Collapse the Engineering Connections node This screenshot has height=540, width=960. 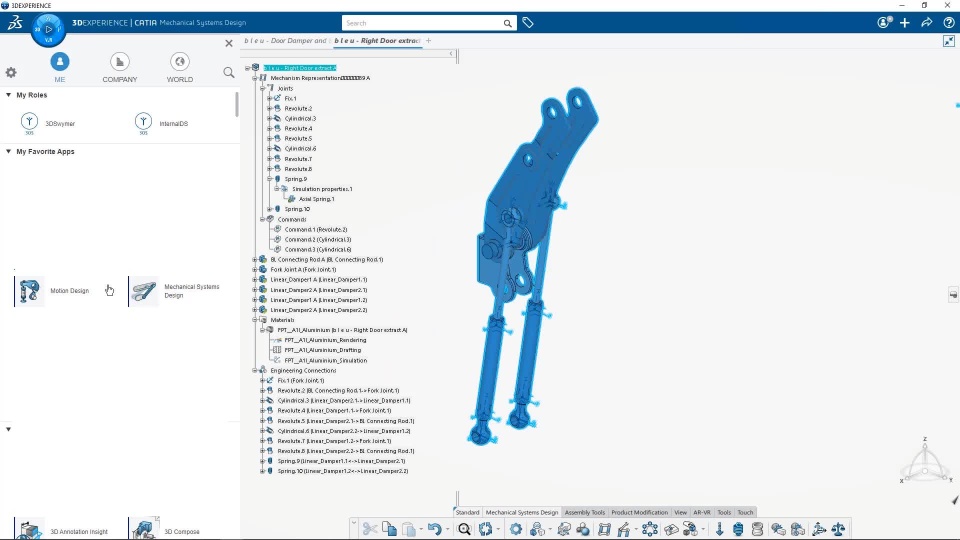pyautogui.click(x=255, y=370)
